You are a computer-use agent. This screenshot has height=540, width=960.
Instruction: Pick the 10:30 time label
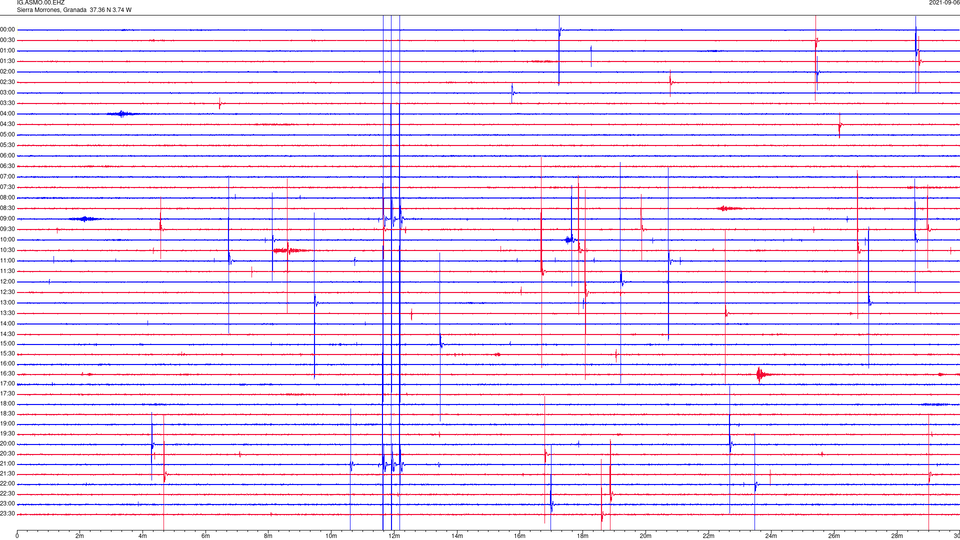click(8, 250)
